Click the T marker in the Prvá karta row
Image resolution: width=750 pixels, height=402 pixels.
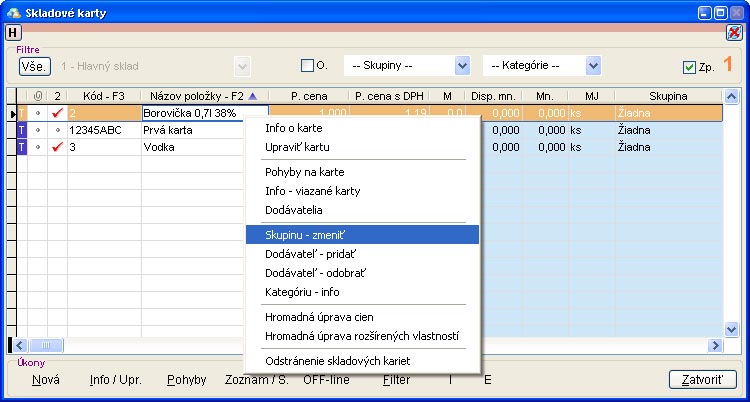click(21, 130)
